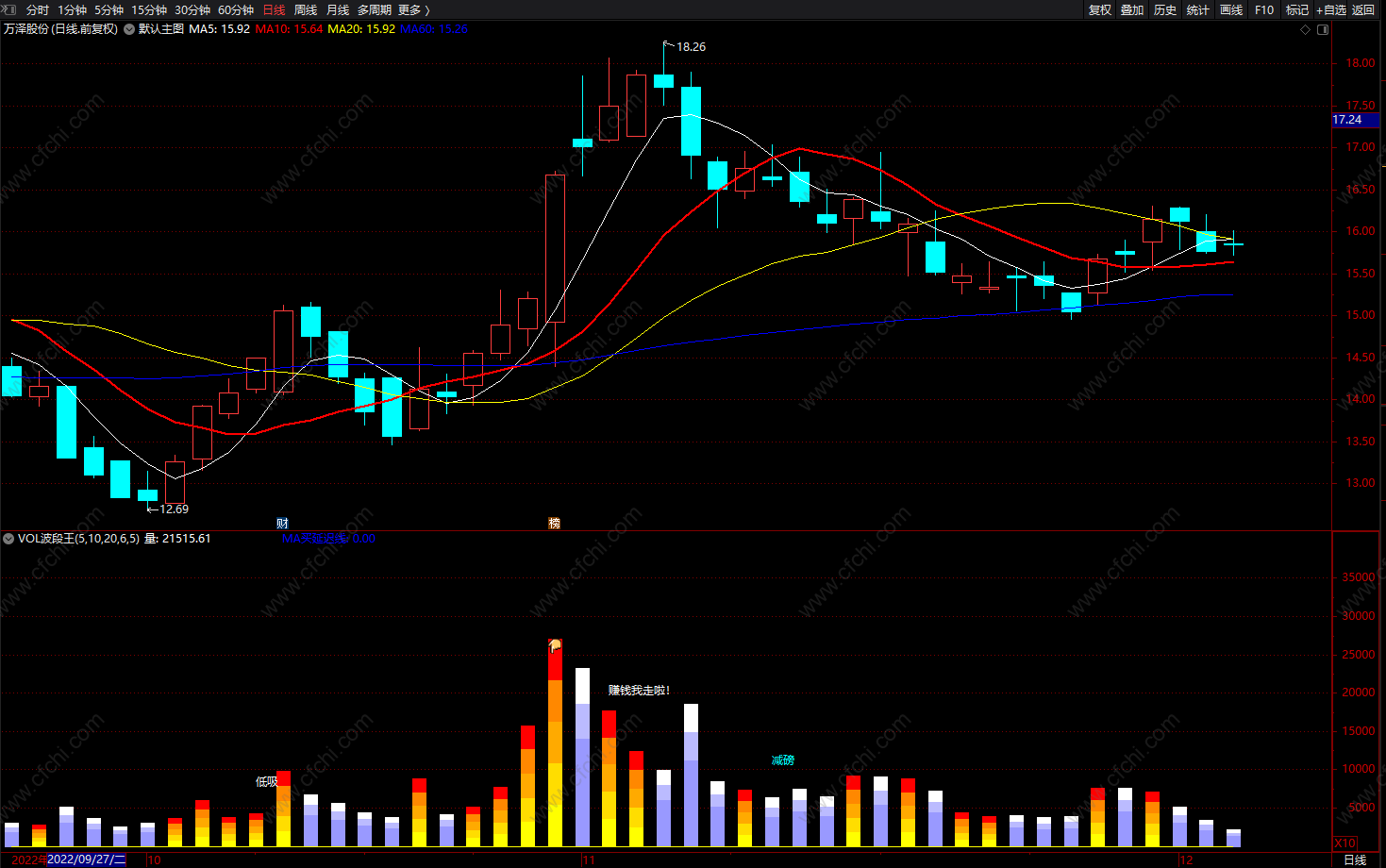Image resolution: width=1386 pixels, height=868 pixels.
Task: Click the MA20: 15.92 value
Action: click(361, 29)
